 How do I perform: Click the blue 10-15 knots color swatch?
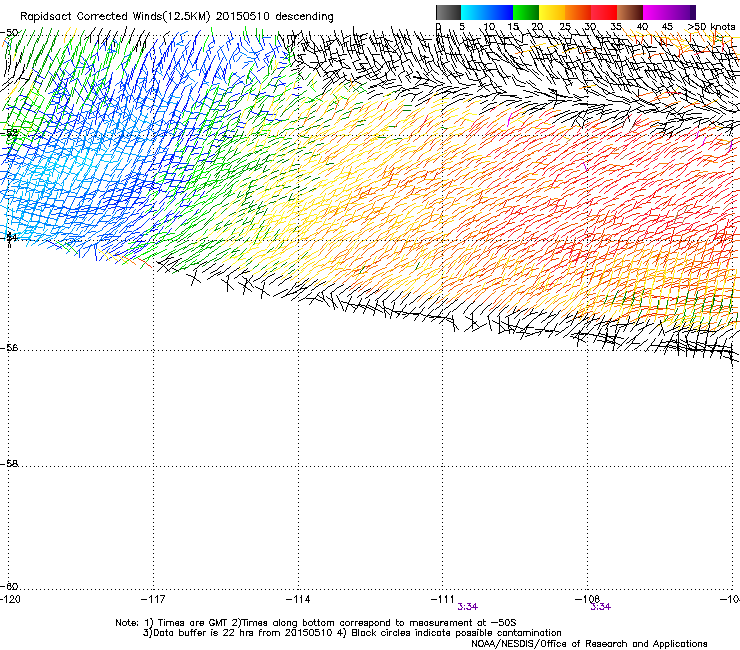[500, 12]
